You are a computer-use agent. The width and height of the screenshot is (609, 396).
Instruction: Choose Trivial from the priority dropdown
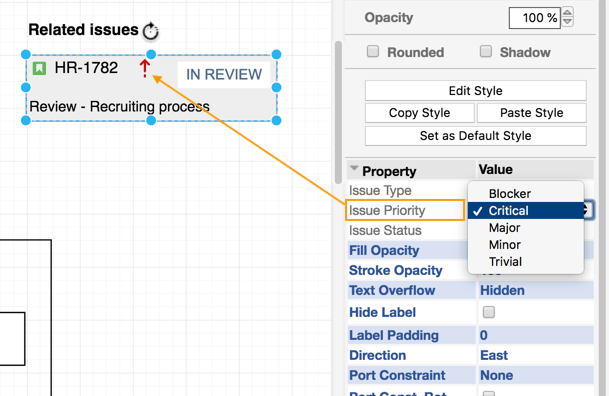coord(526,262)
